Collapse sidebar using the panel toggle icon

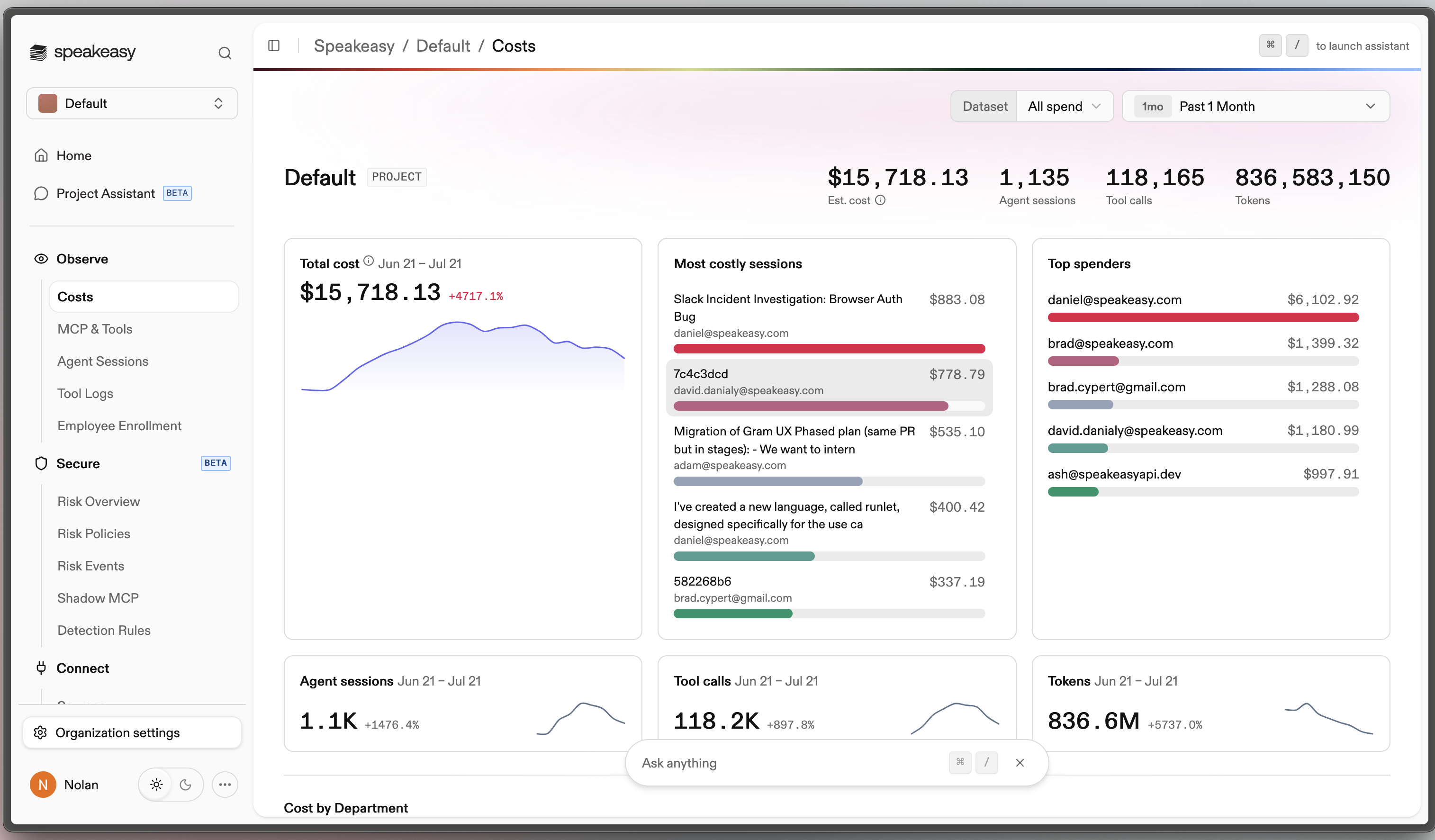pyautogui.click(x=274, y=45)
